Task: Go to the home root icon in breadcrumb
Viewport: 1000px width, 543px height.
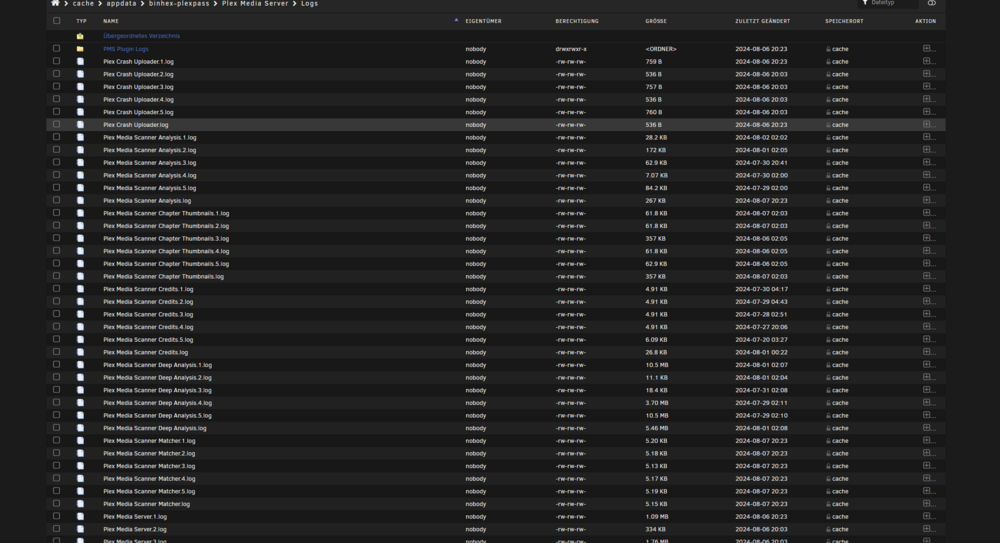Action: click(55, 3)
